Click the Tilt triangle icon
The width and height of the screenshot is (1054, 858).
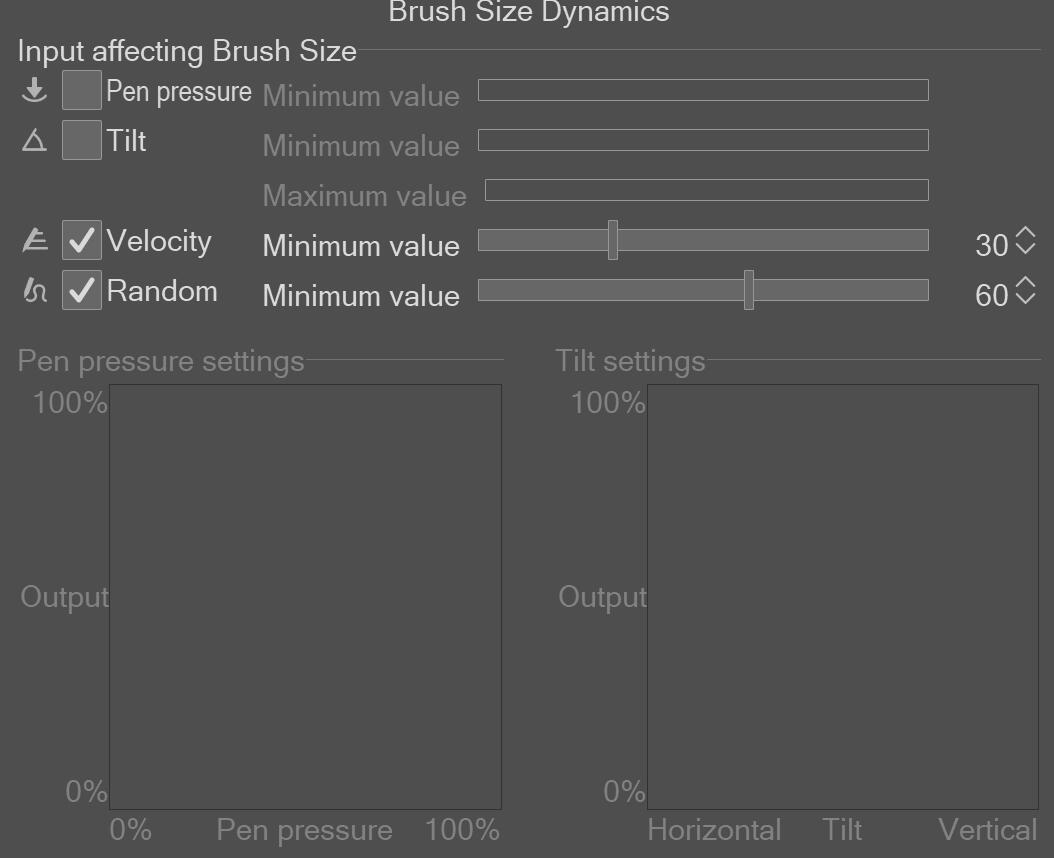(34, 141)
